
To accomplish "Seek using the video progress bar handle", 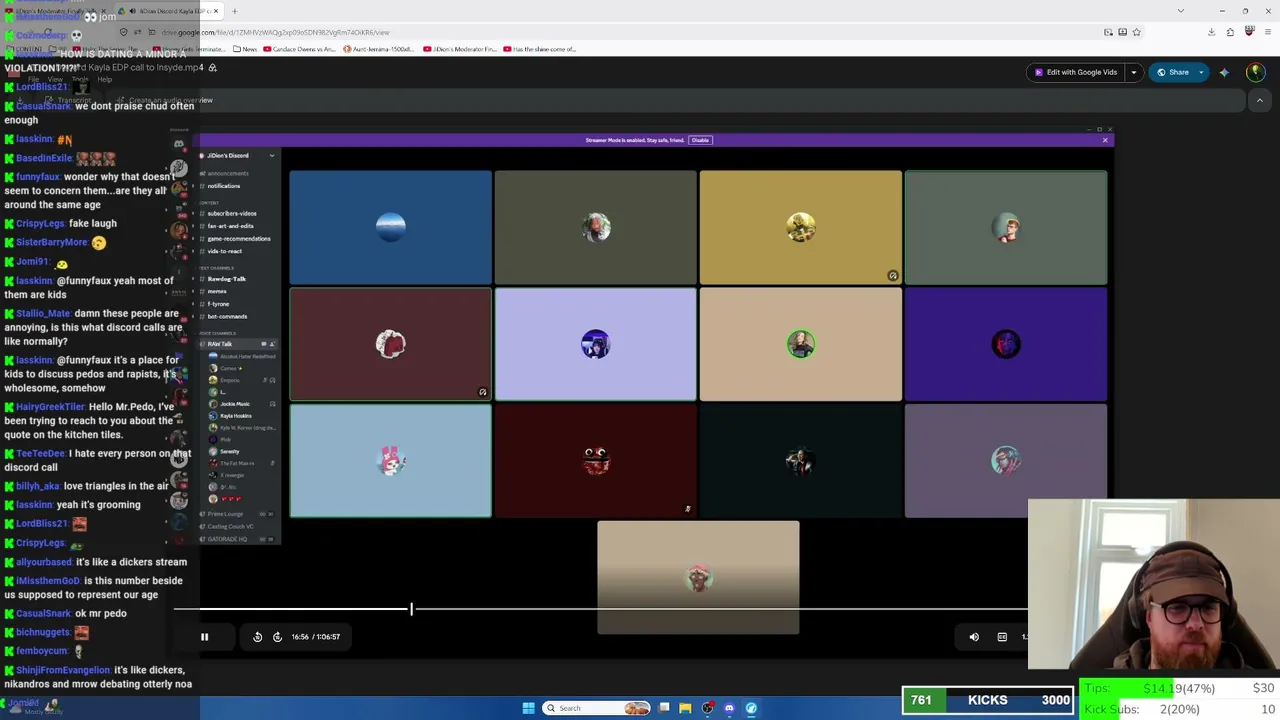I will [x=411, y=608].
